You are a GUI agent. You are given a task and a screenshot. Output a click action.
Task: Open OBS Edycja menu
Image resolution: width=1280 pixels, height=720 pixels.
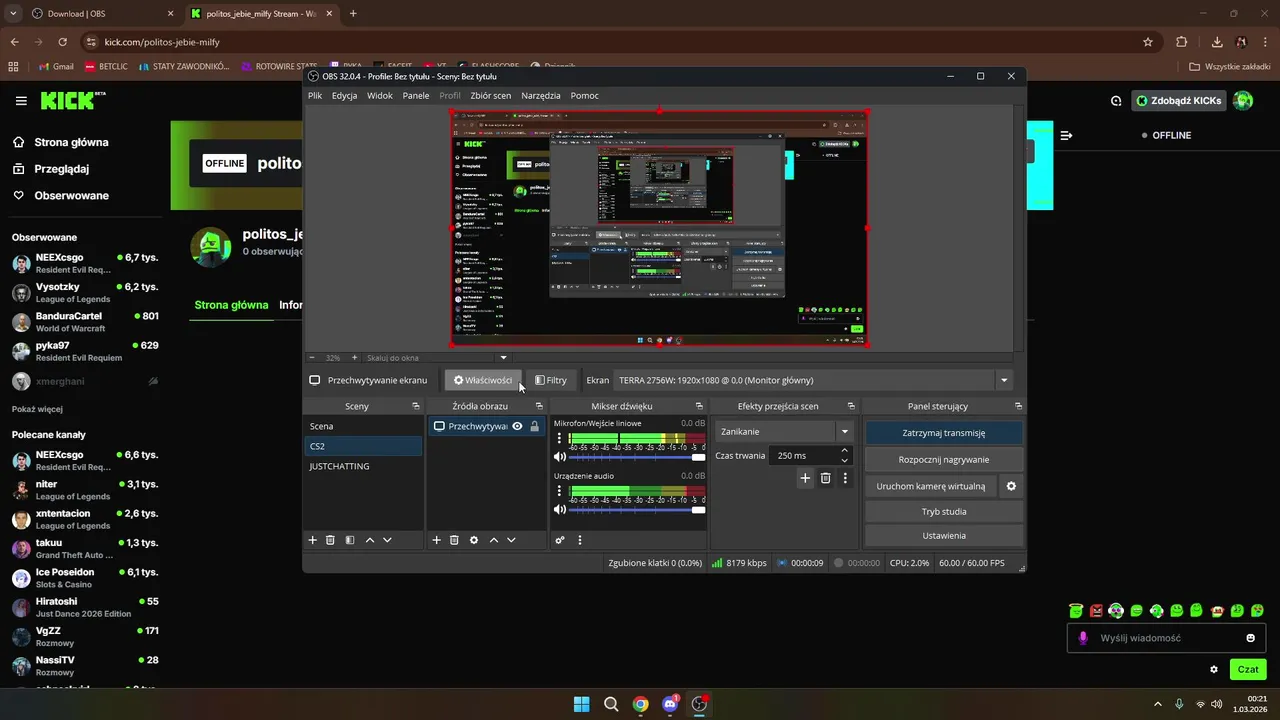point(344,96)
